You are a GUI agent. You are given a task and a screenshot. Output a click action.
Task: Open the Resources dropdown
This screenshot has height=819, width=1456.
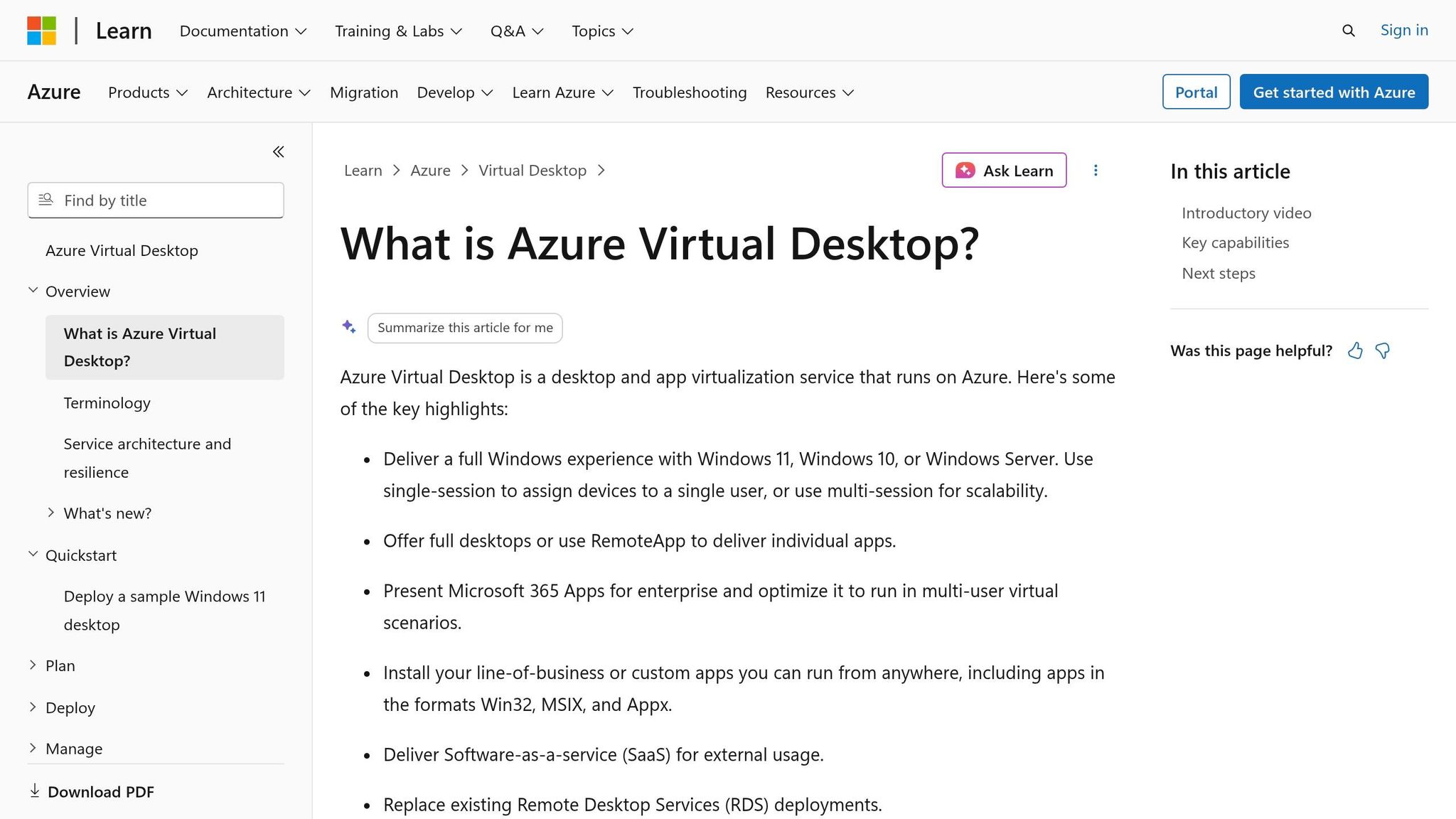tap(810, 92)
